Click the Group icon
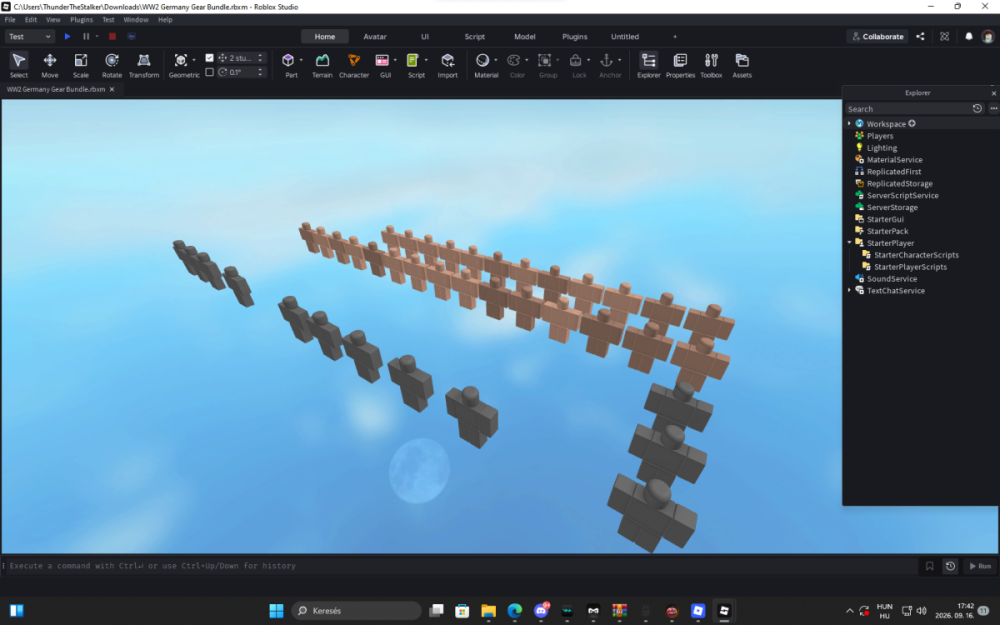The width and height of the screenshot is (1000, 625). (545, 61)
